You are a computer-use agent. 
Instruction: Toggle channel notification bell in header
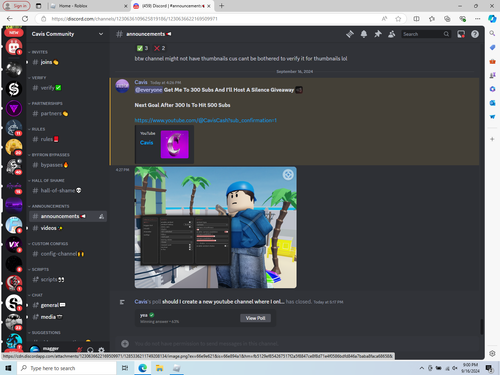[x=364, y=34]
